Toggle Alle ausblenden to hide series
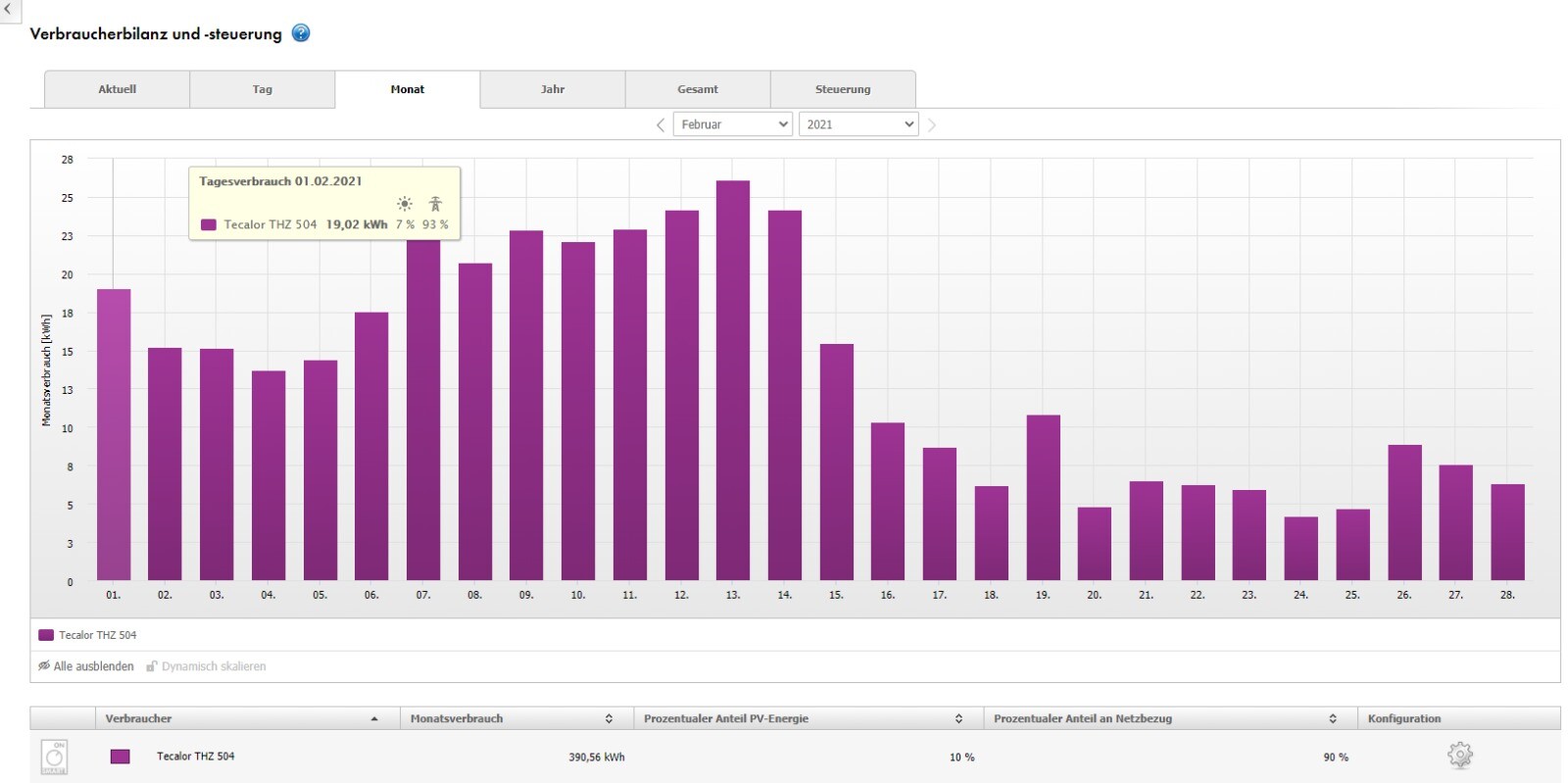Screen dimensions: 1568x783 point(86,666)
